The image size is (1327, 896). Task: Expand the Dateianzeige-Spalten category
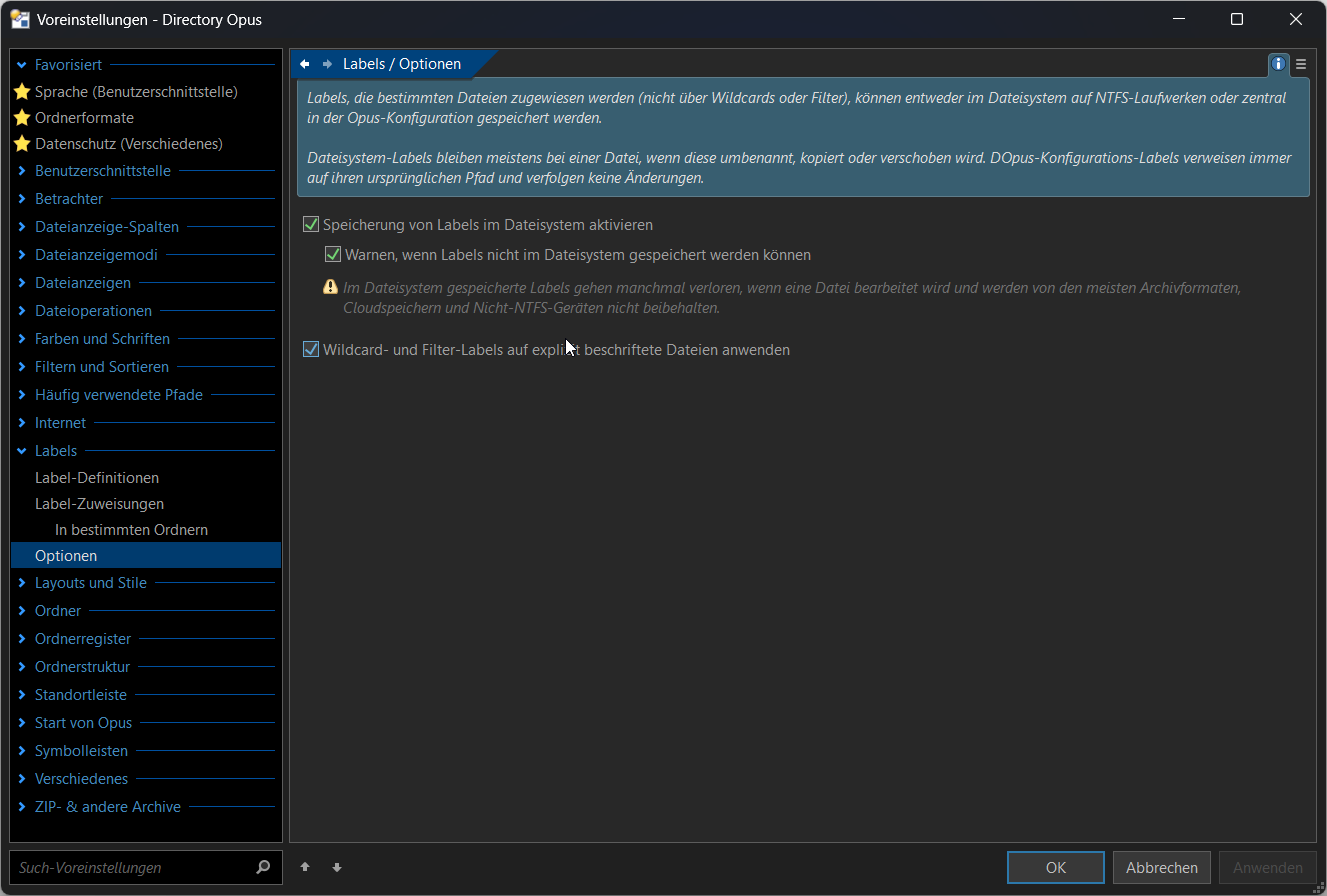pyautogui.click(x=22, y=227)
